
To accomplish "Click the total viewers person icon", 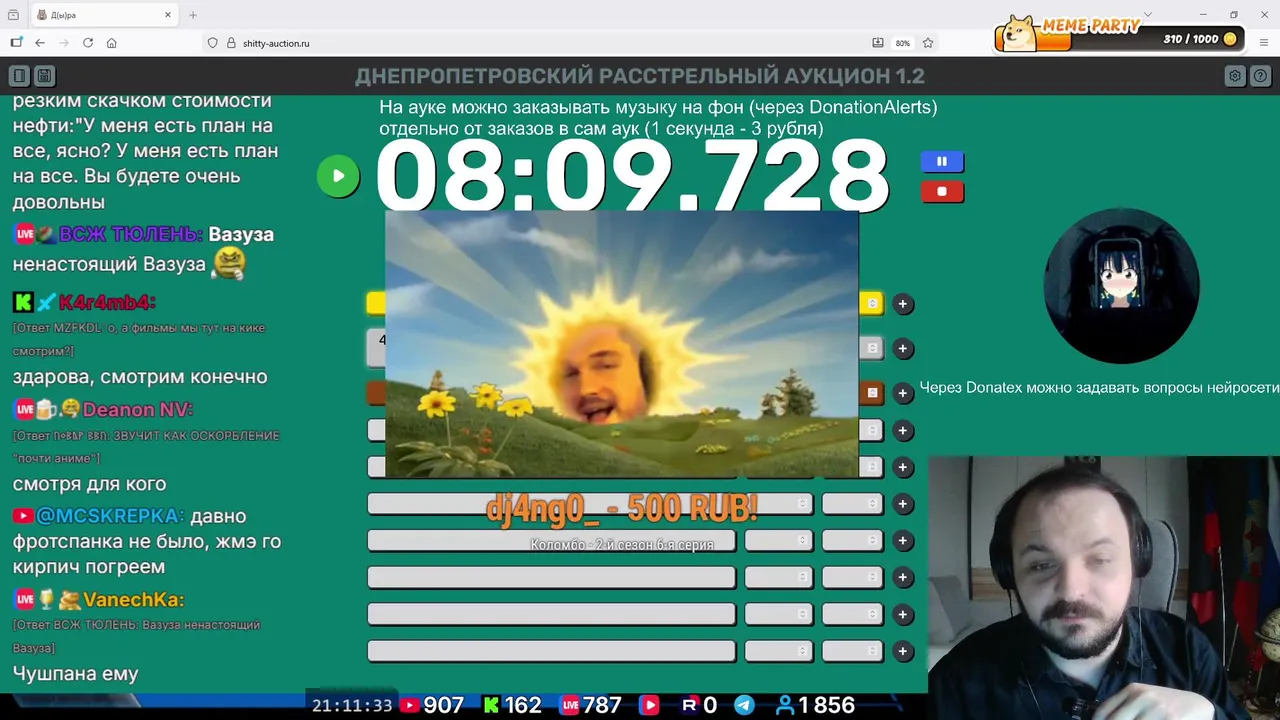I will [785, 705].
